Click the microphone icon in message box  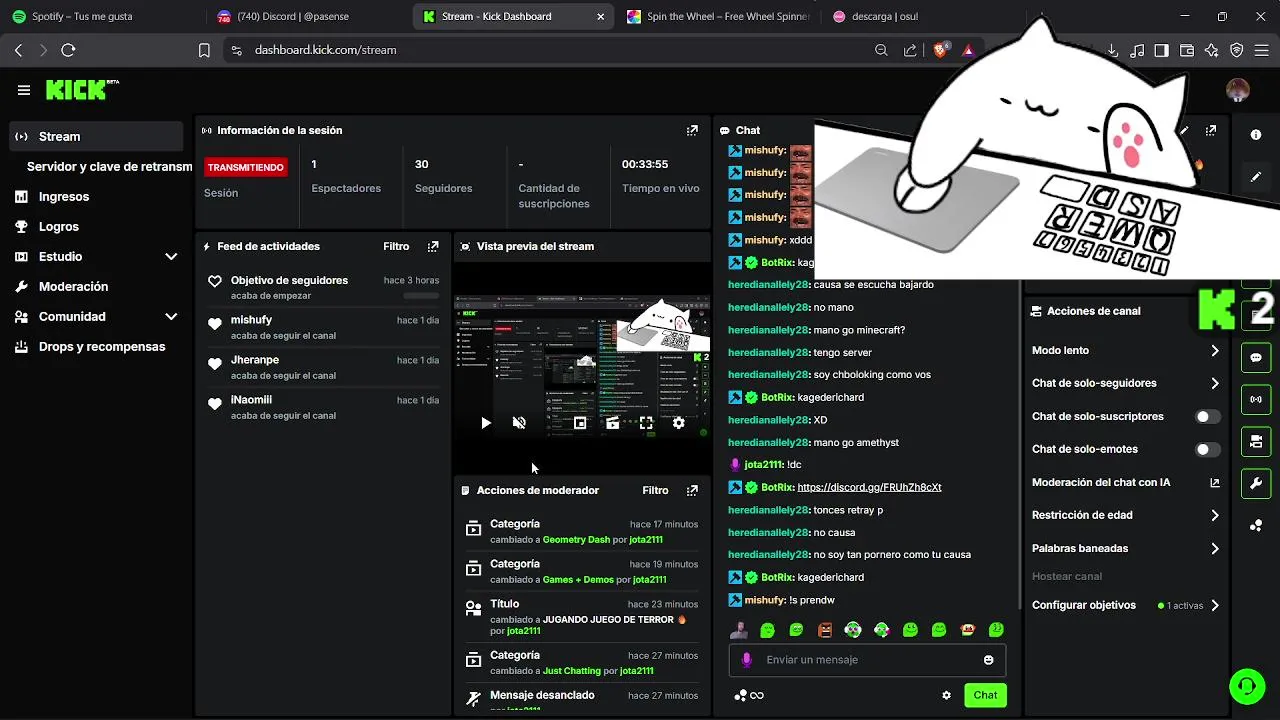(x=746, y=660)
